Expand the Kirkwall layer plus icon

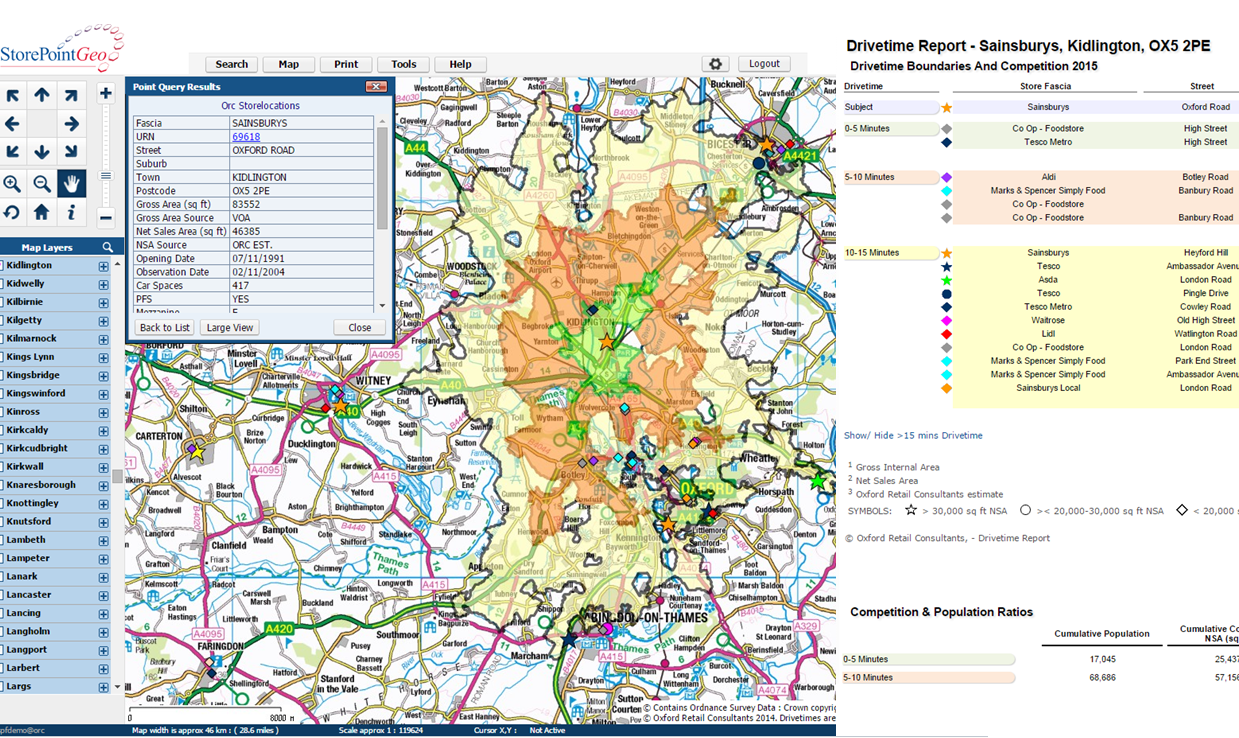click(x=103, y=467)
